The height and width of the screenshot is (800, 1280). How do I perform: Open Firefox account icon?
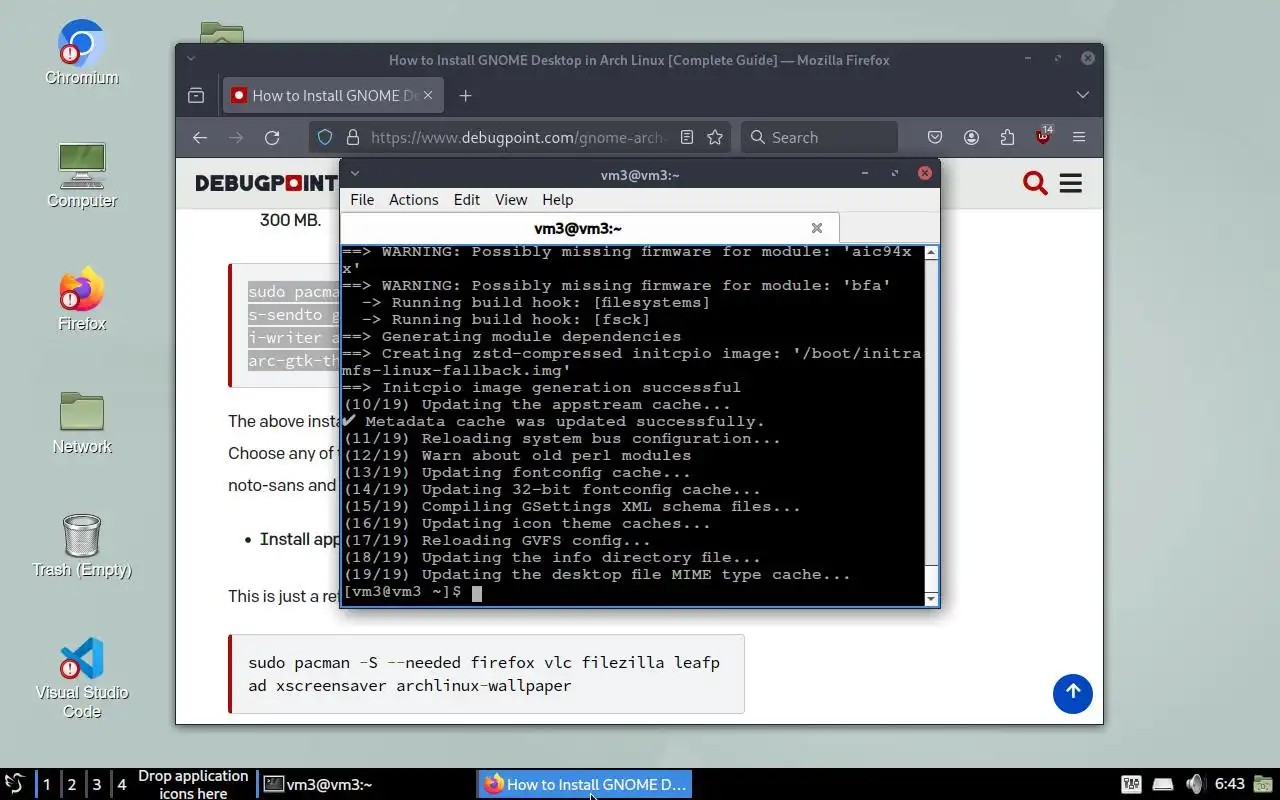pos(971,138)
